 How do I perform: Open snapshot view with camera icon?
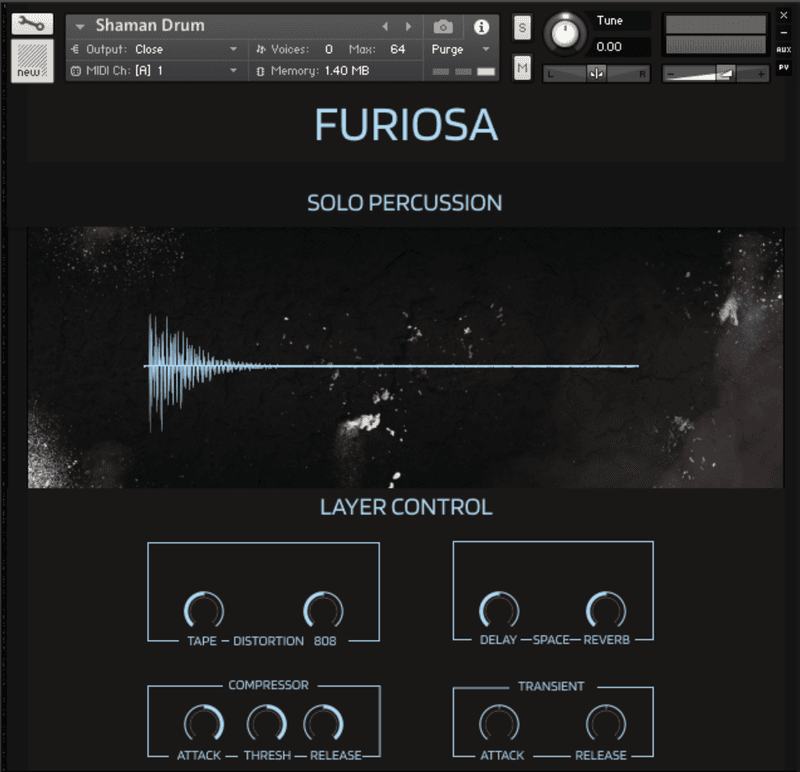click(443, 27)
